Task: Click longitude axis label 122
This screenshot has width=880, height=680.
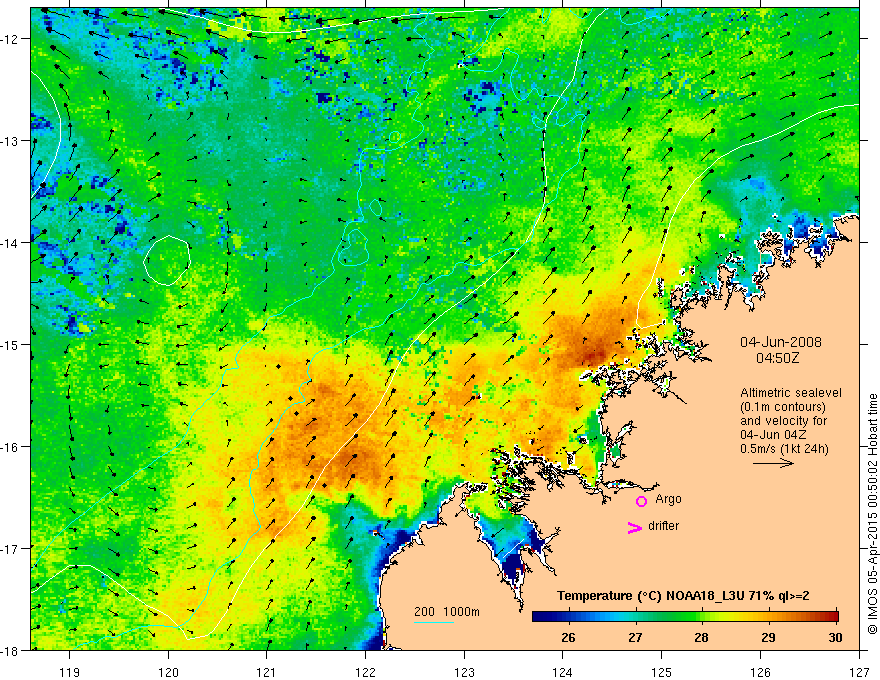Action: pyautogui.click(x=365, y=672)
